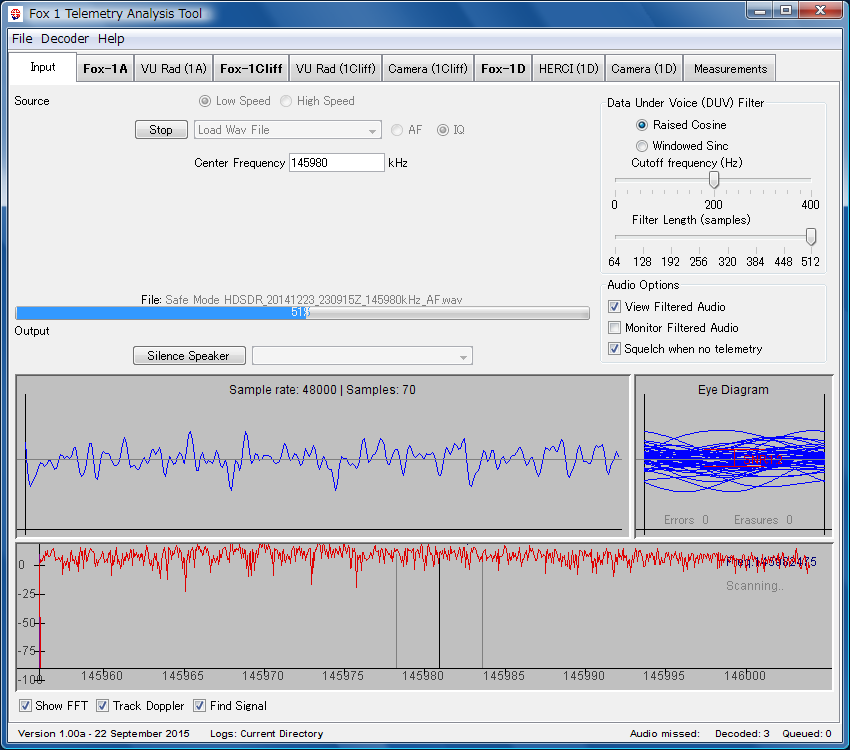The height and width of the screenshot is (750, 850).
Task: Switch to the Fox-1Cliff tab
Action: point(251,69)
